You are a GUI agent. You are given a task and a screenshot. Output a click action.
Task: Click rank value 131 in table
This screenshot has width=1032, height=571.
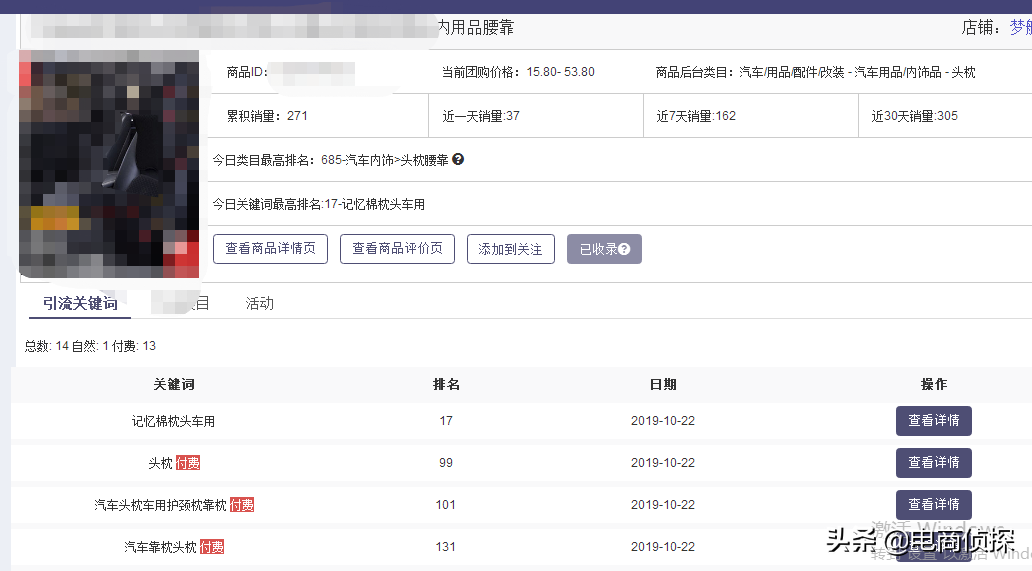coord(446,547)
